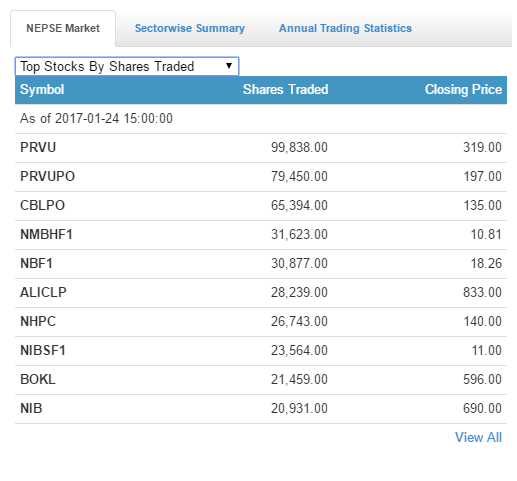Select the PRVUPO symbol
Image resolution: width=517 pixels, height=481 pixels.
(47, 176)
